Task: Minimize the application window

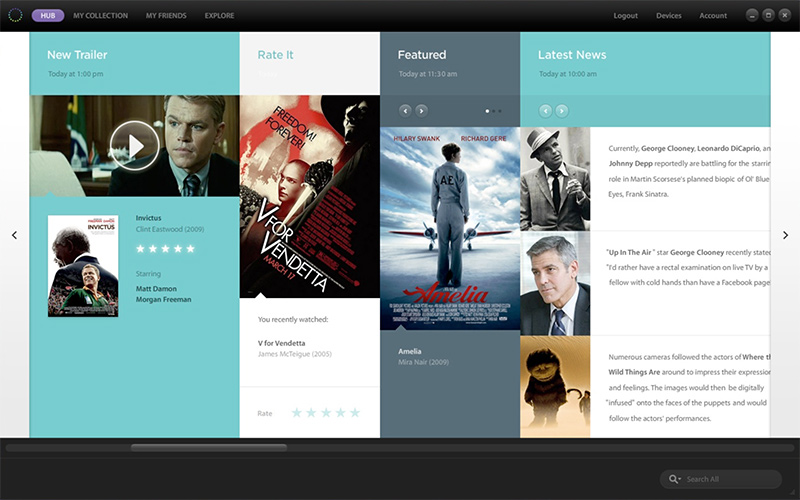Action: 752,15
